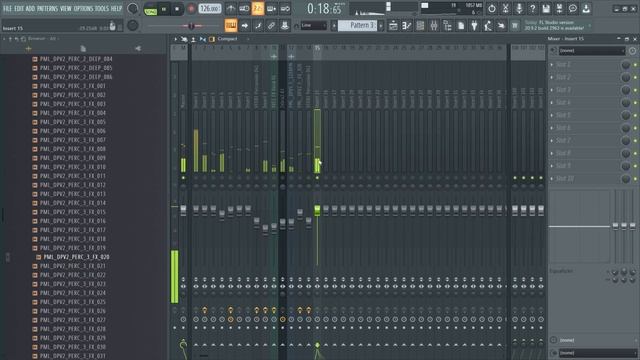Open project info page icon
Viewport: 640px width, 360px height.
click(461, 26)
